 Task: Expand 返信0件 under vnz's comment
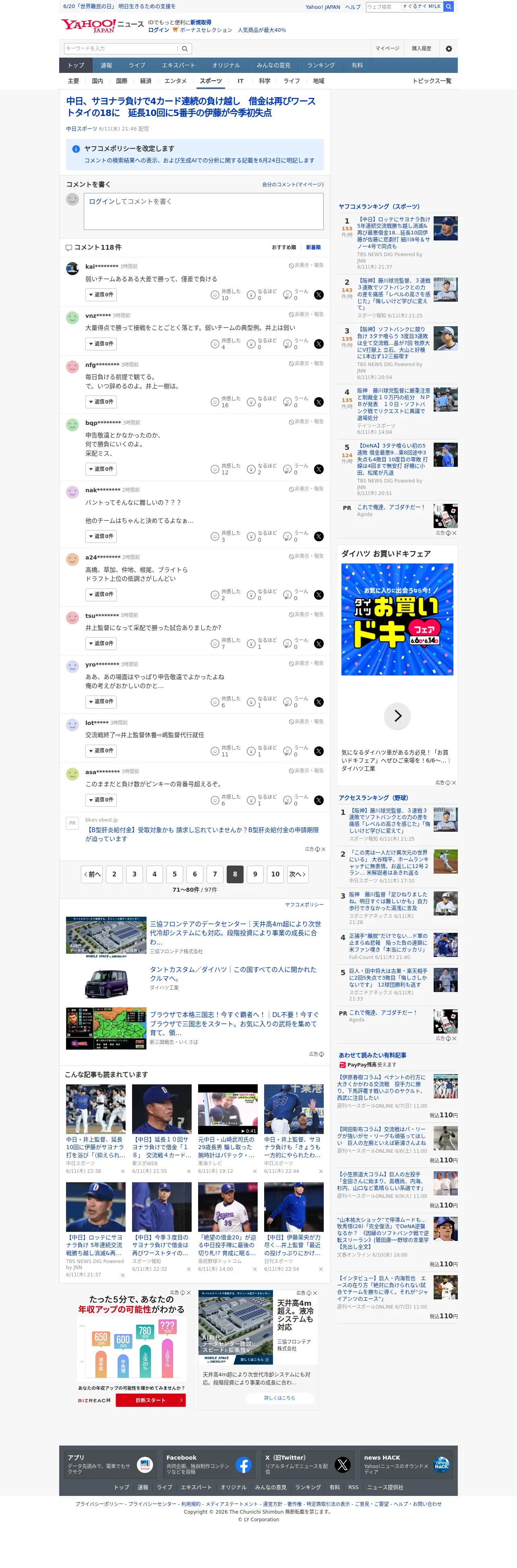[101, 344]
